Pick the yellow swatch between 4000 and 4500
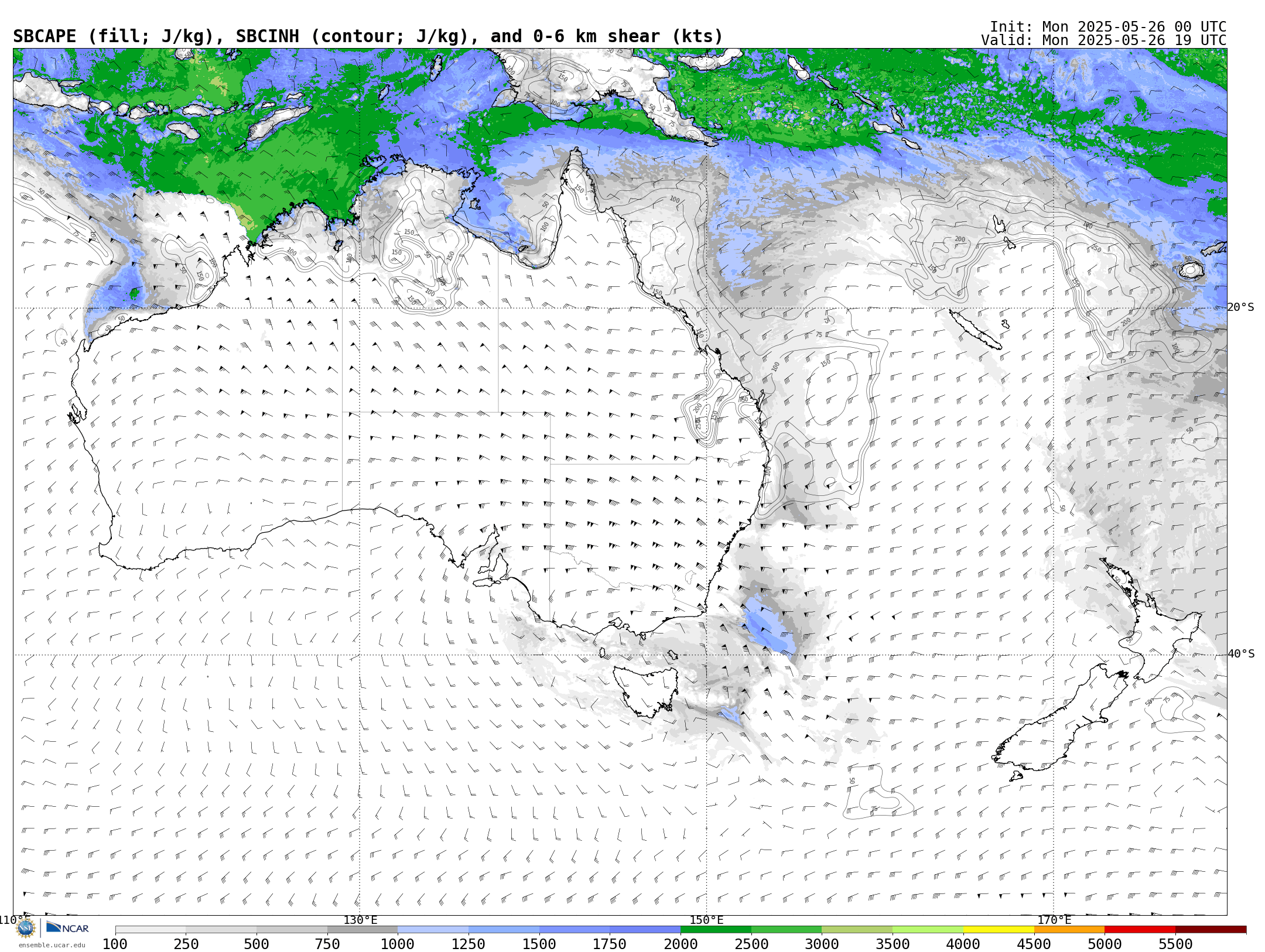Image resolution: width=1265 pixels, height=952 pixels. click(x=999, y=930)
